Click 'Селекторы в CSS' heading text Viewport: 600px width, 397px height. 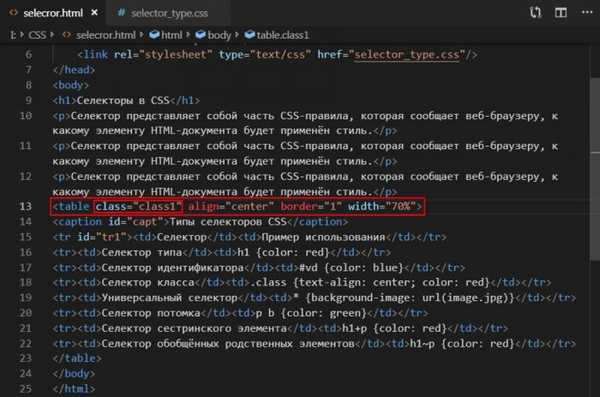pos(122,101)
